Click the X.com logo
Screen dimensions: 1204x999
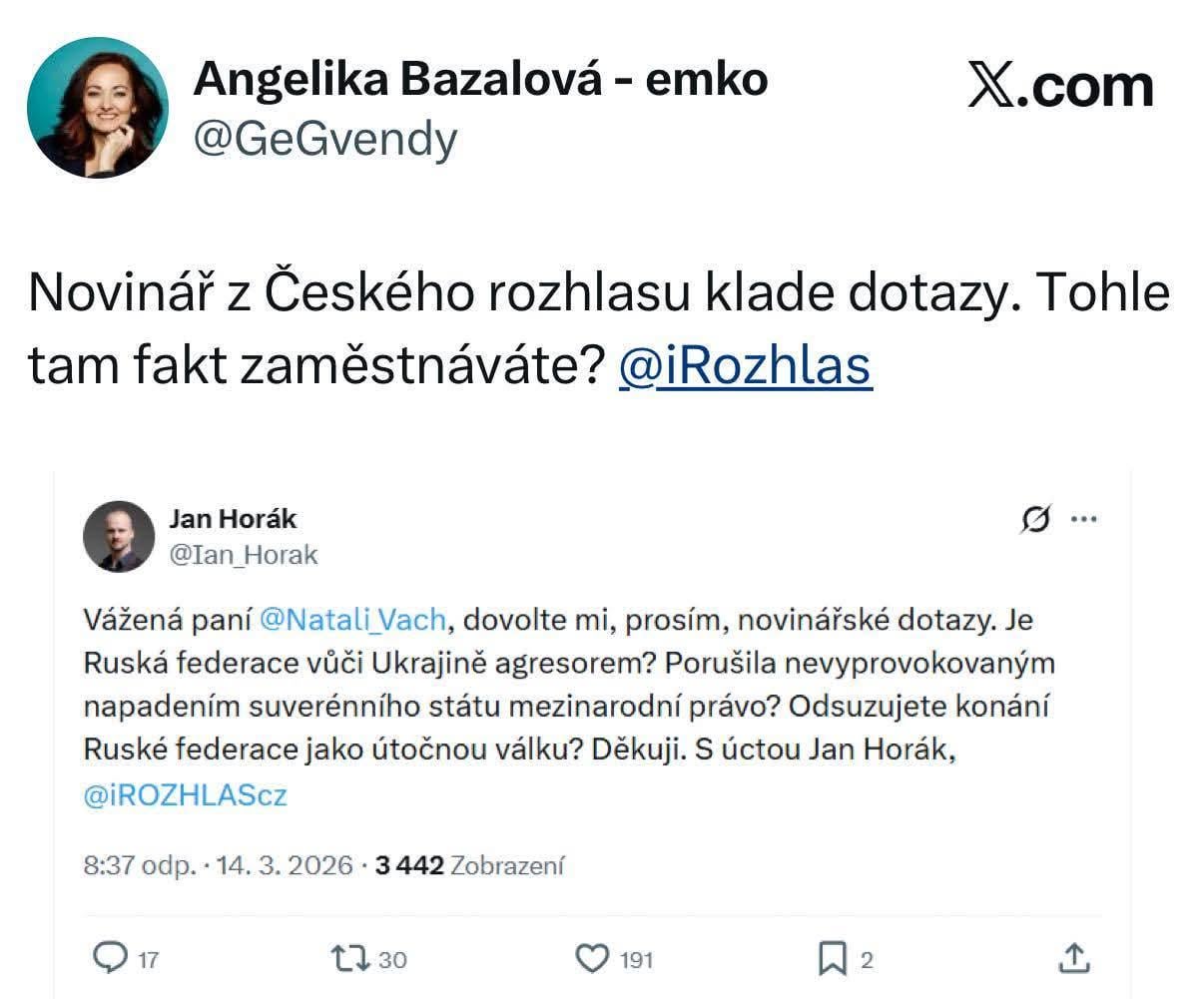click(x=1060, y=86)
